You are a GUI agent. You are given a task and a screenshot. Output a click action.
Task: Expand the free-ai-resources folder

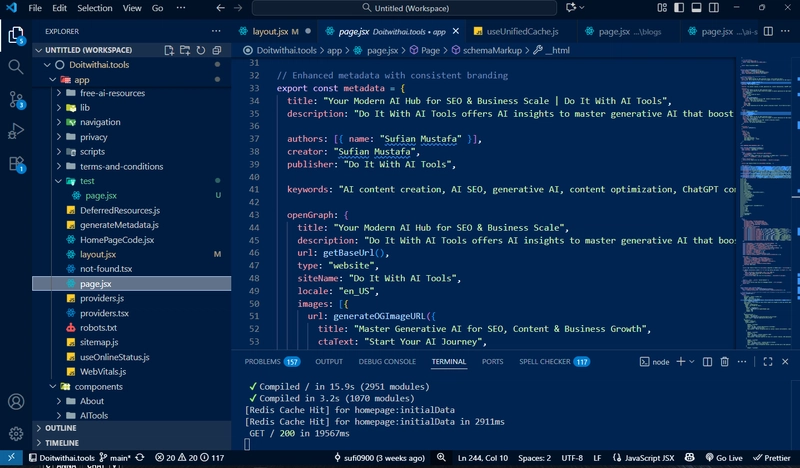click(112, 93)
